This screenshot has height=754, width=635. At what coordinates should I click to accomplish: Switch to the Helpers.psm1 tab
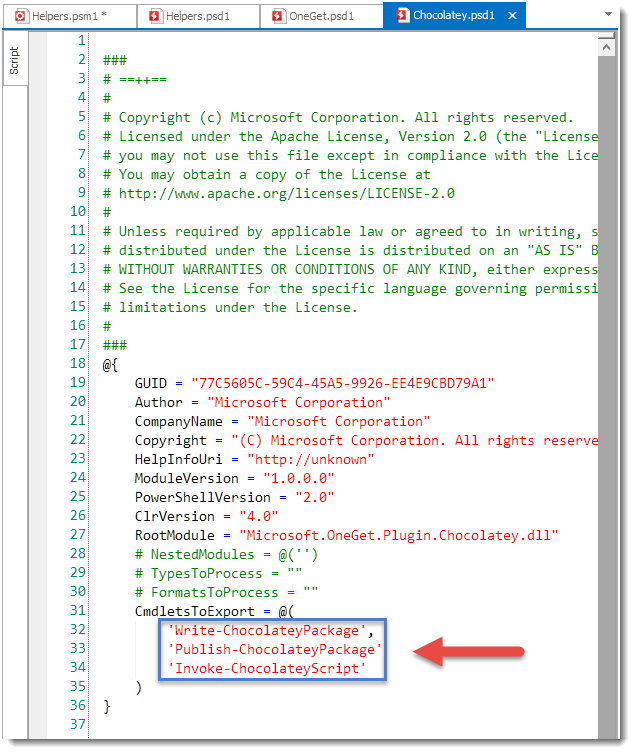[x=69, y=16]
